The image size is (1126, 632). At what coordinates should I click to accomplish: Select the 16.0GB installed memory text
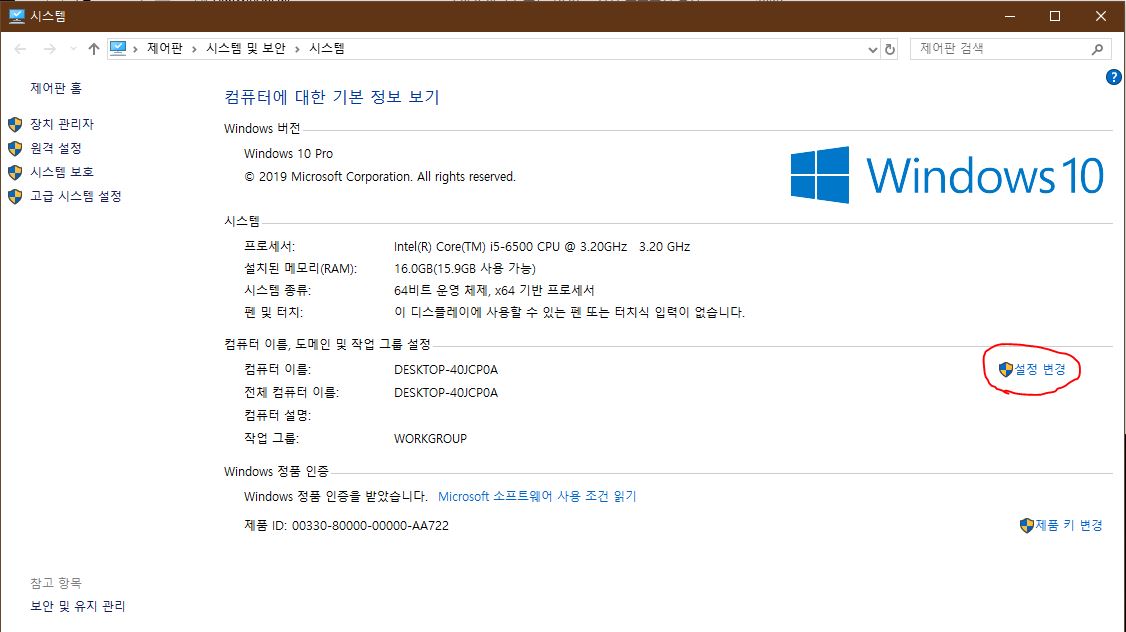(x=465, y=269)
